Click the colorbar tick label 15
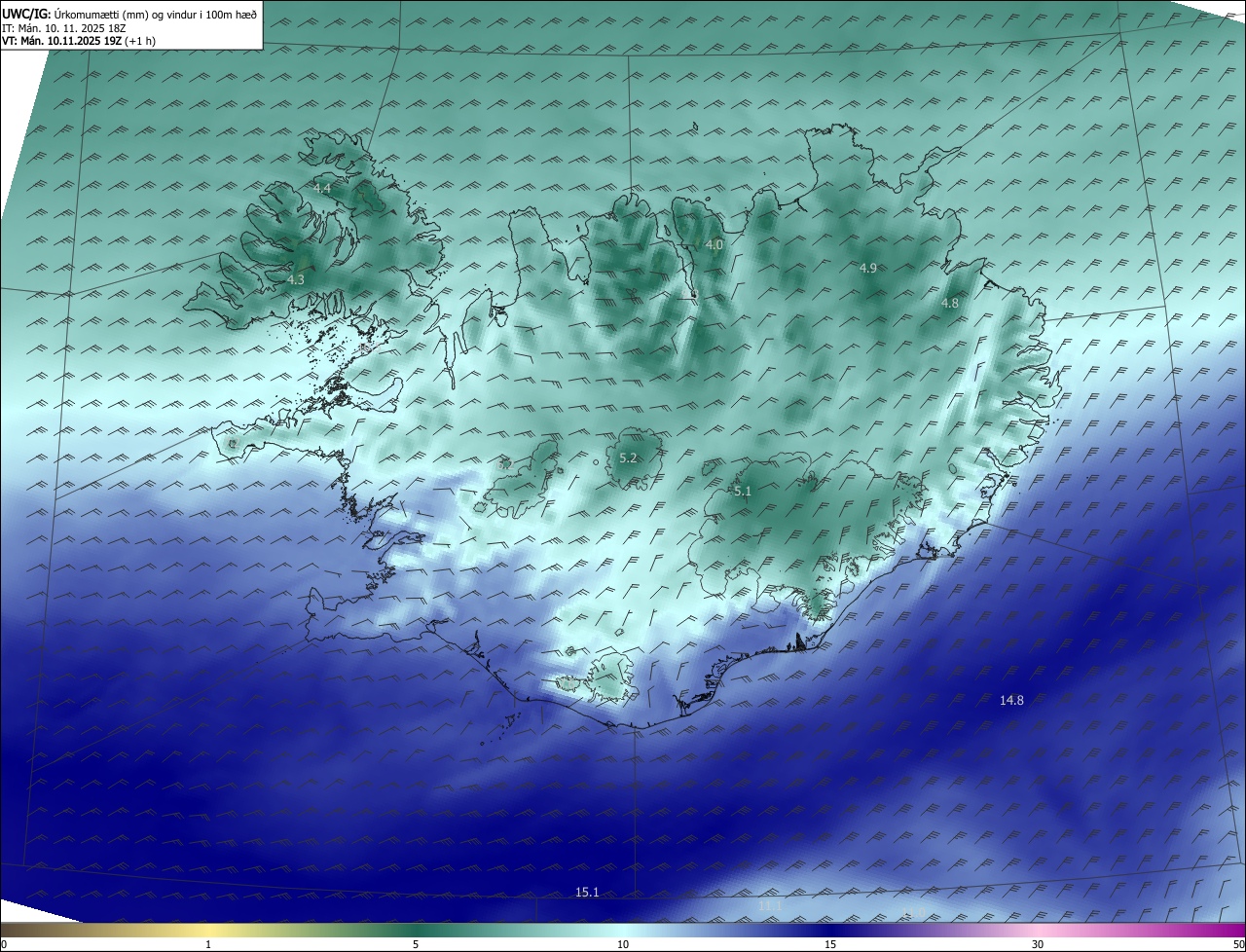This screenshot has height=952, width=1246. 830,945
